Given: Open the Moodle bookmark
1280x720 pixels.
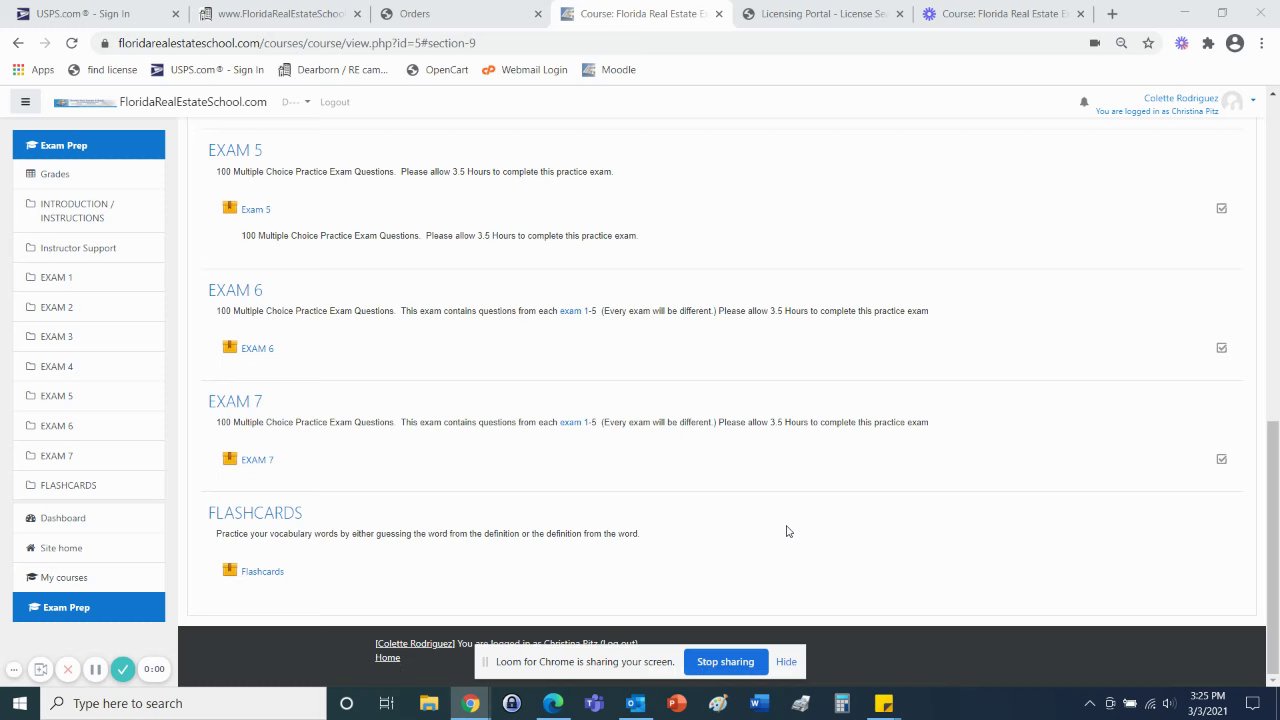Looking at the screenshot, I should 608,70.
